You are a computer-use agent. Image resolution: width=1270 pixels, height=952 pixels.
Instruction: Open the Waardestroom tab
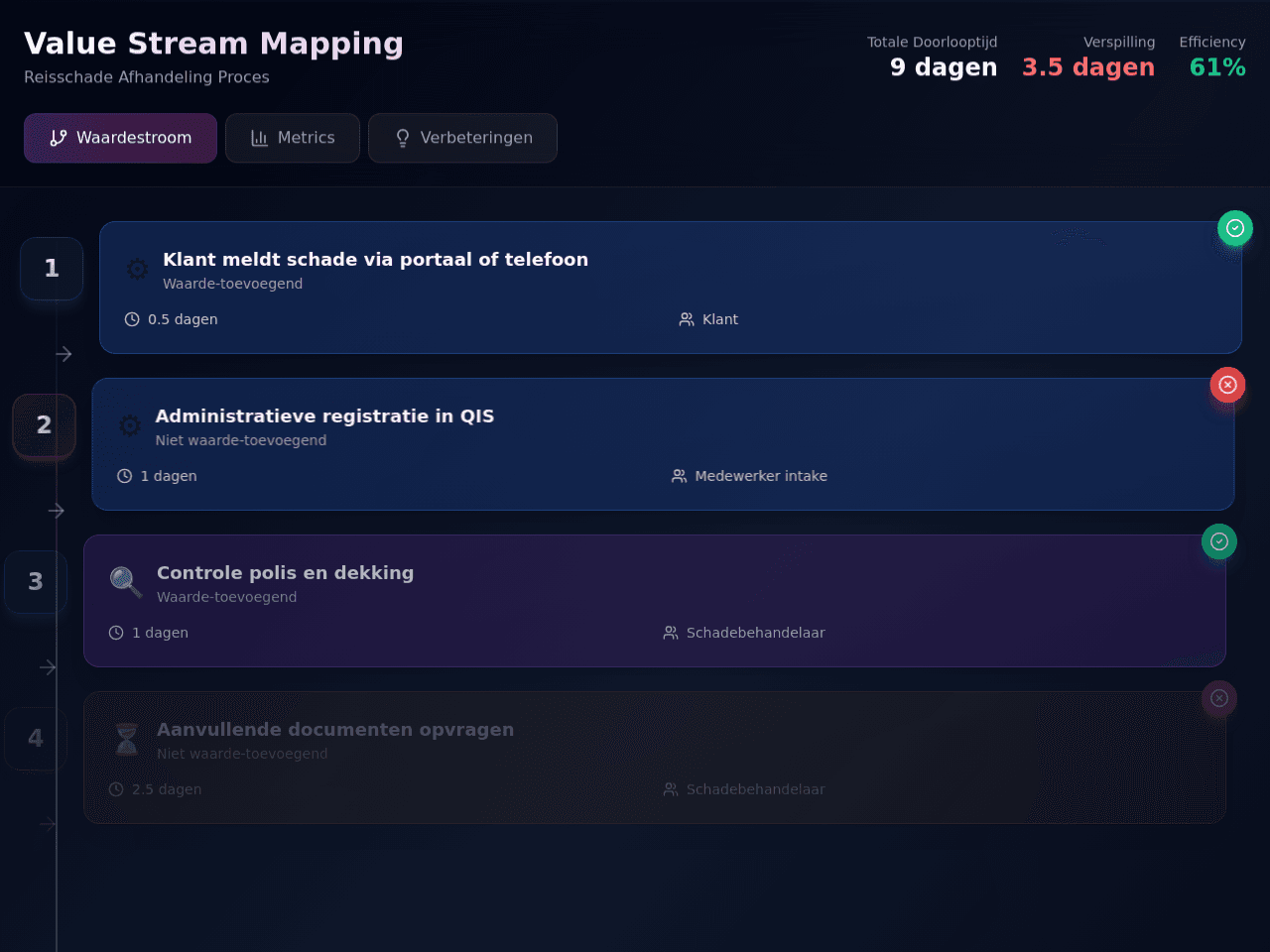tap(120, 138)
